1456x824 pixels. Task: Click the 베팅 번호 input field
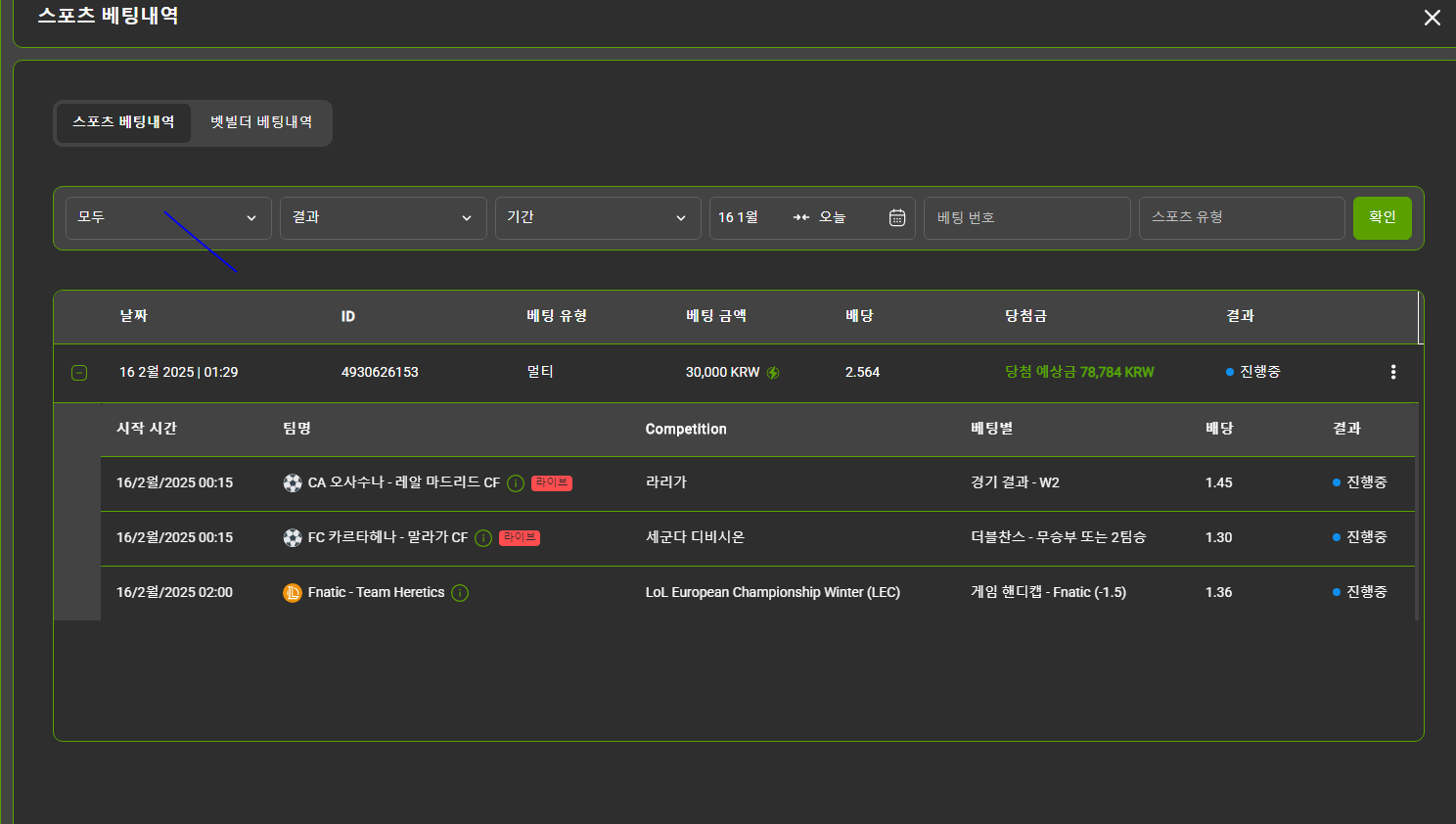point(1026,217)
